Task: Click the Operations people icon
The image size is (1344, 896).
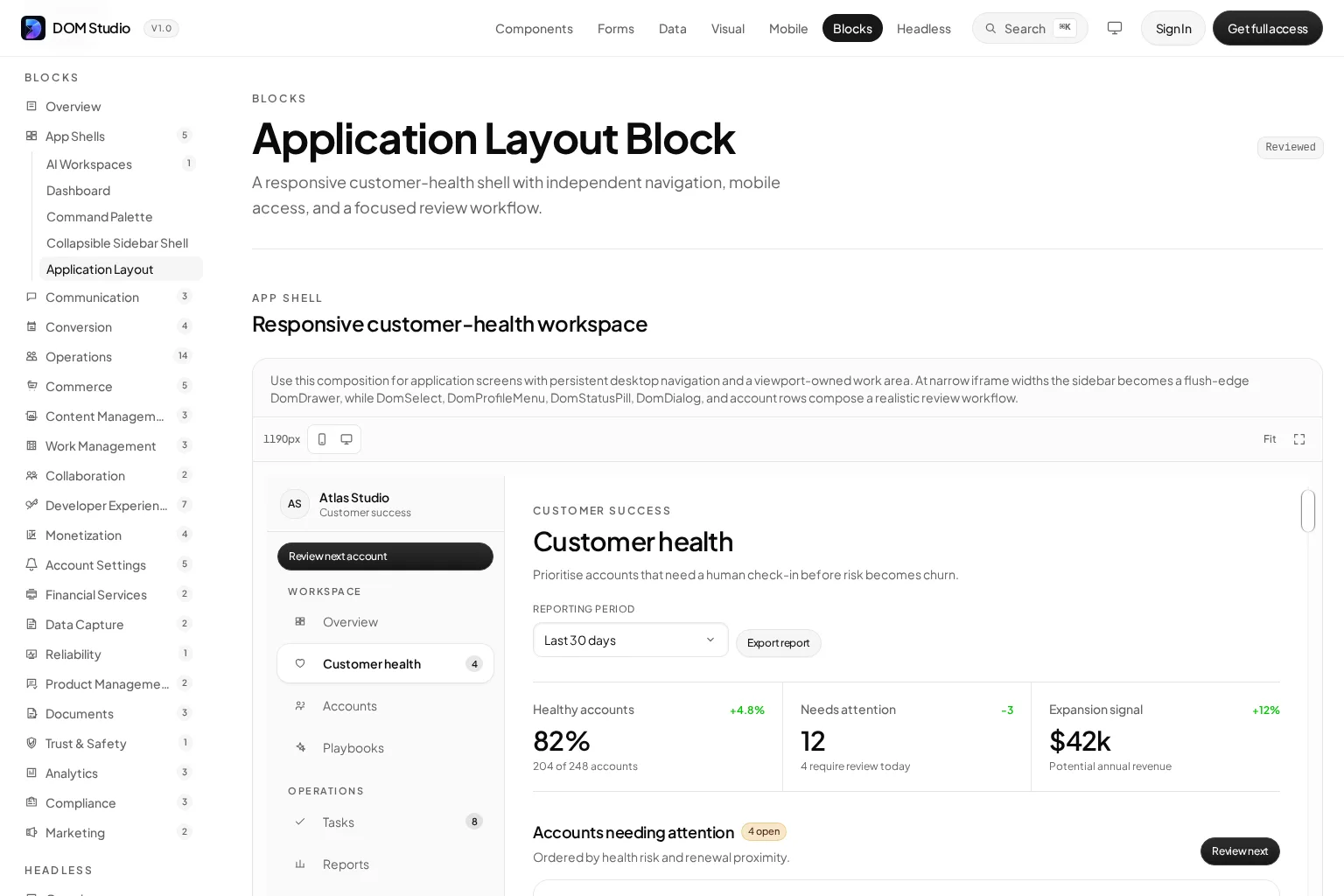Action: 31,356
